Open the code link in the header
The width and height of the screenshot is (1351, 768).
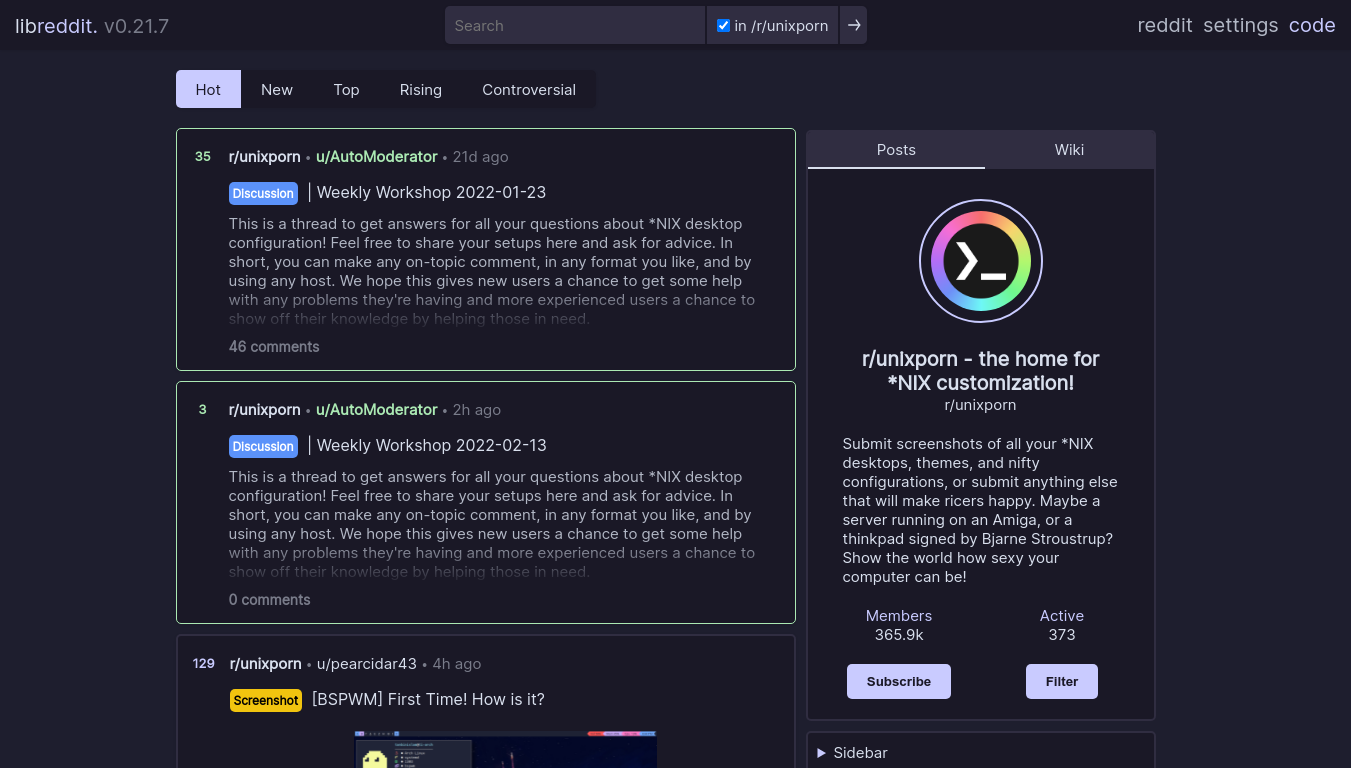pyautogui.click(x=1312, y=25)
